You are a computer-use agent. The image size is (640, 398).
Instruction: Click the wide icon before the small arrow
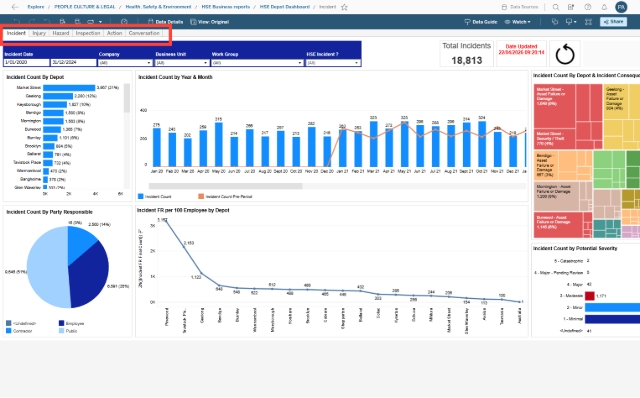point(91,22)
